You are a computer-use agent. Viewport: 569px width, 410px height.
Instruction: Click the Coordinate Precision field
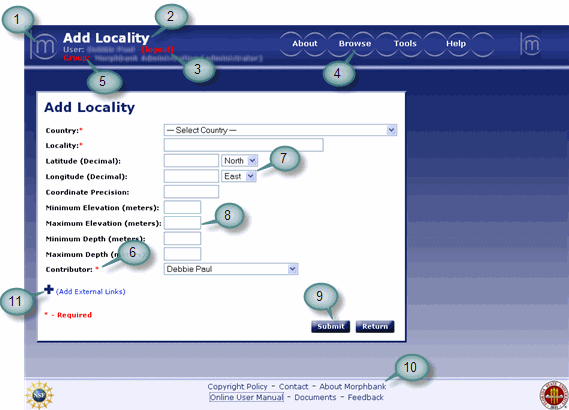[191, 192]
